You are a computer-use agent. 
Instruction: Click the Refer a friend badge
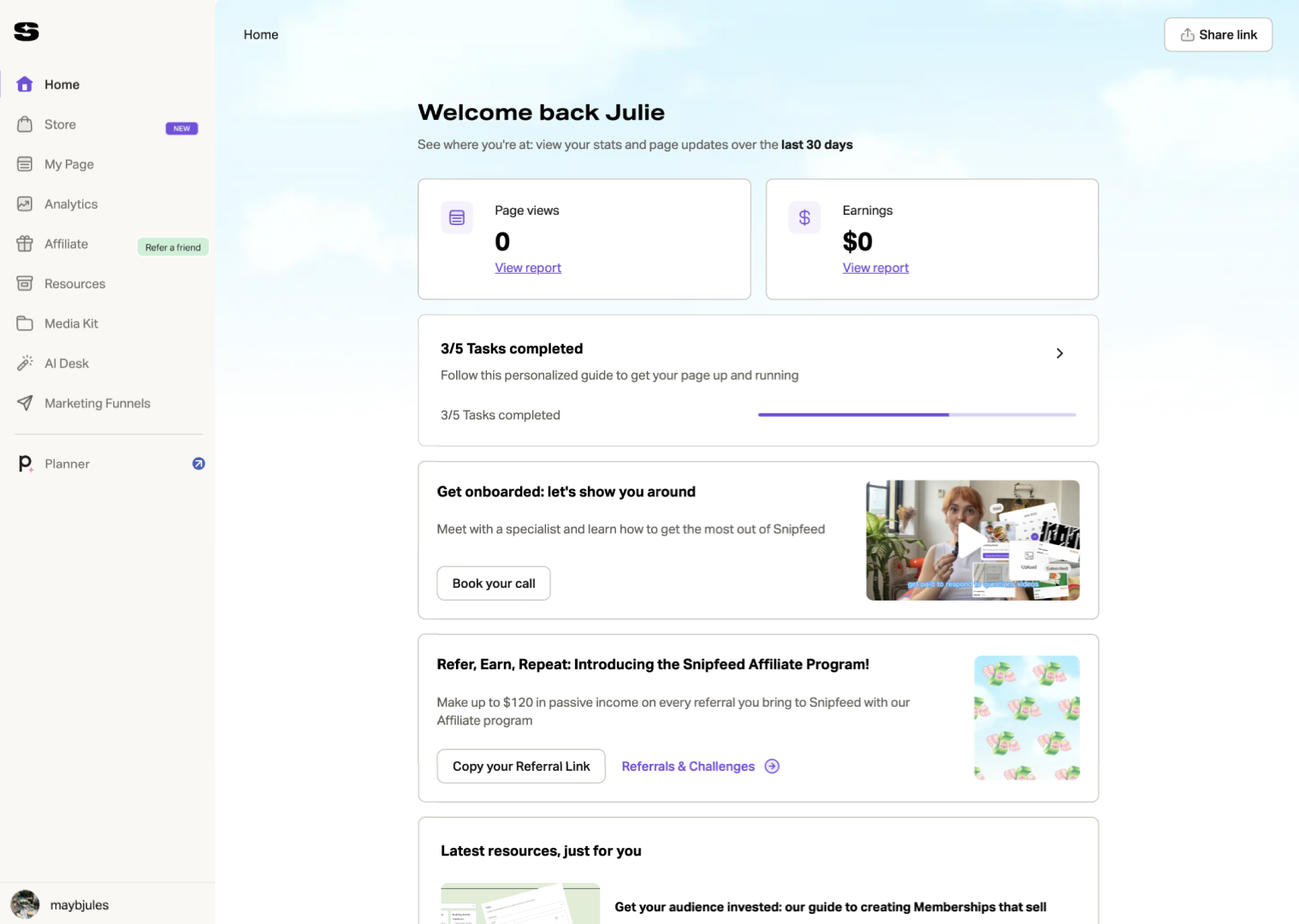tap(173, 247)
